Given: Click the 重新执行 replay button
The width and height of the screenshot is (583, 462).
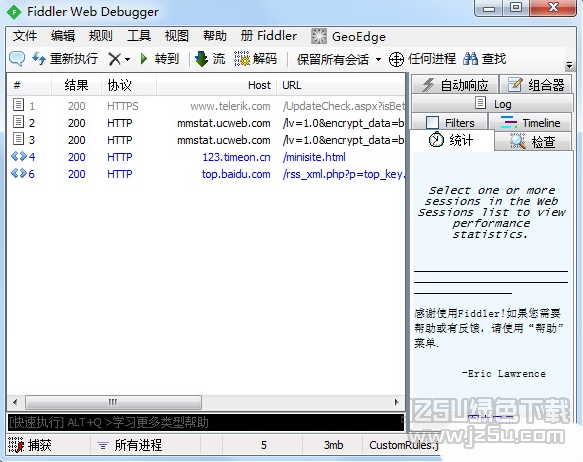Looking at the screenshot, I should (x=65, y=59).
